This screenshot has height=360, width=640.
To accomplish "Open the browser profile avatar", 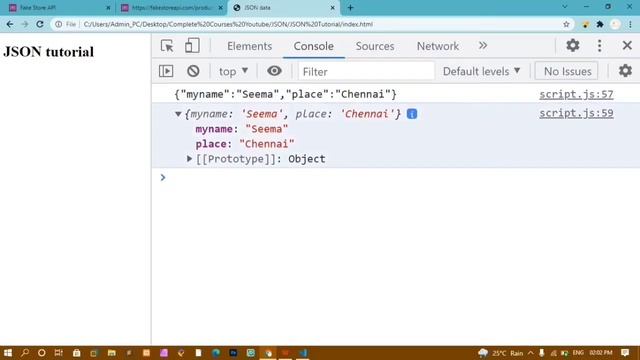I will (615, 24).
